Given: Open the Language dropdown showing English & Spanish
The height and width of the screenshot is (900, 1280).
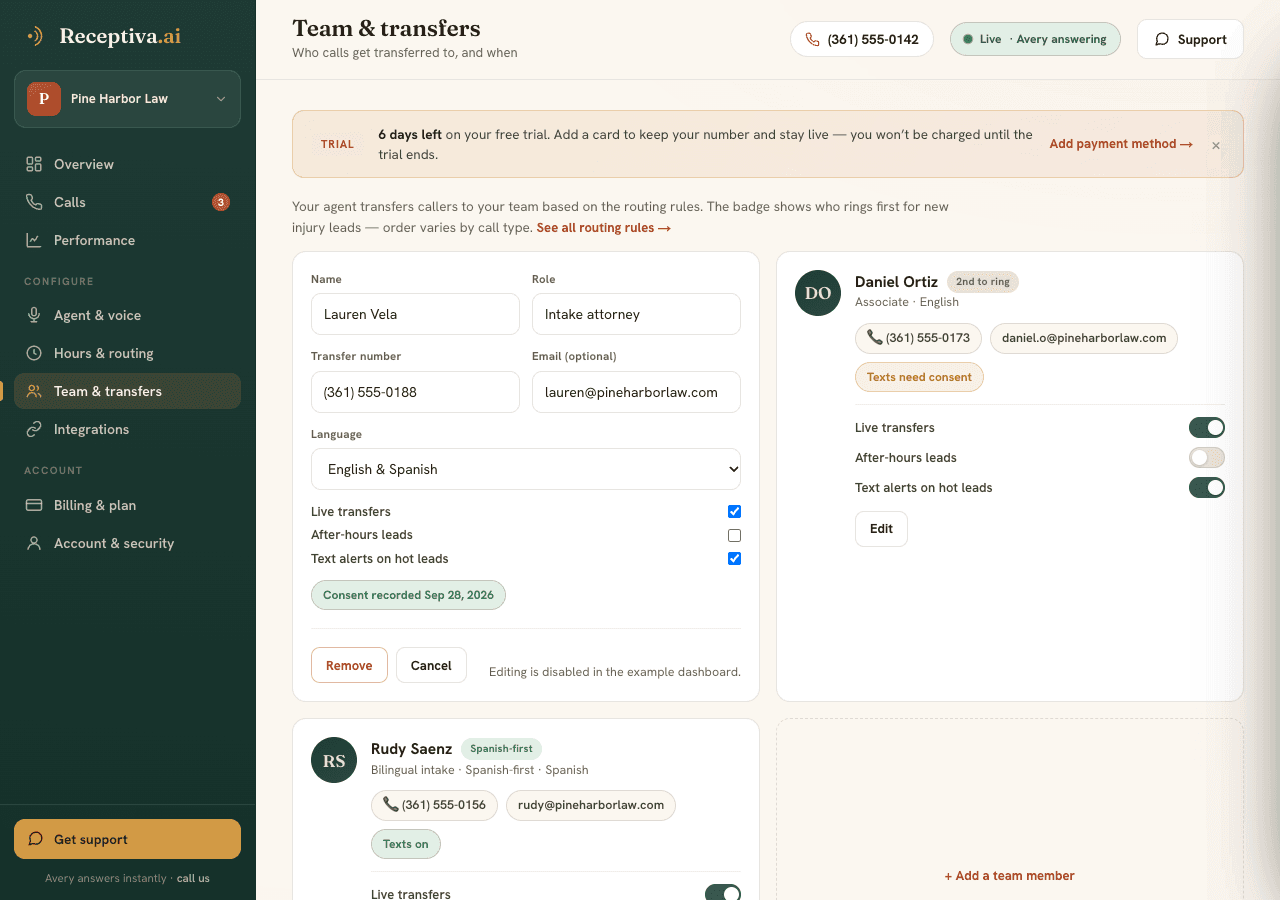Looking at the screenshot, I should (x=526, y=469).
